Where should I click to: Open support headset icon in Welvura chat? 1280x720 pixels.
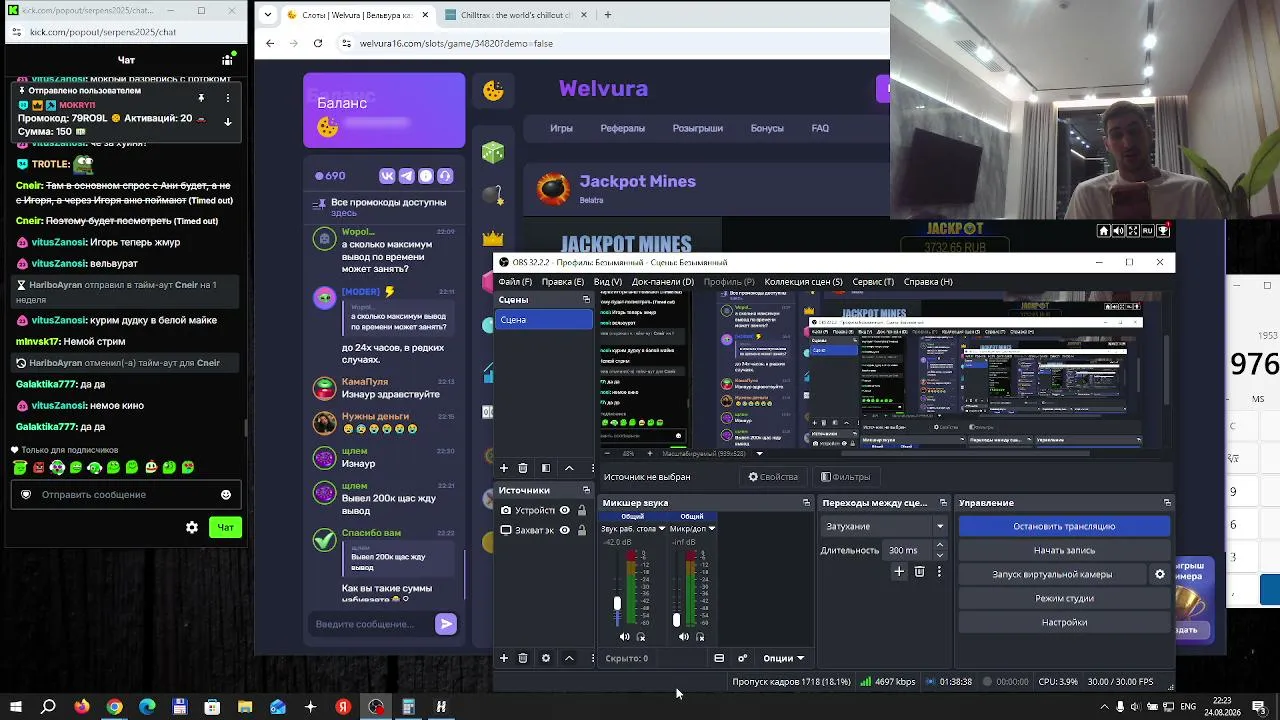445,176
